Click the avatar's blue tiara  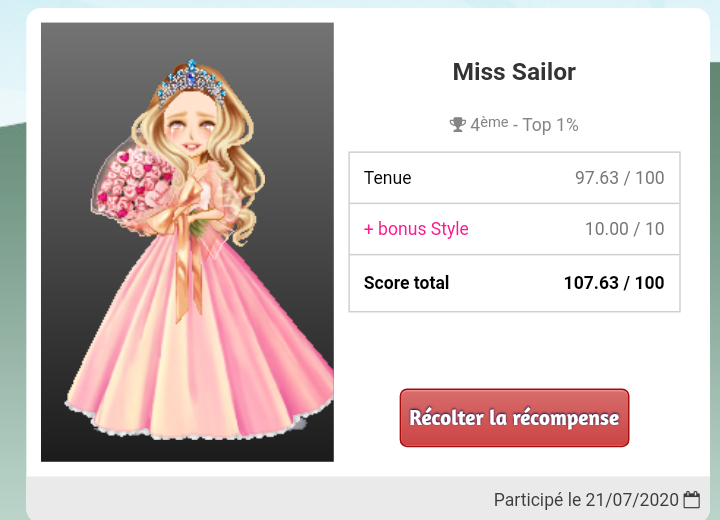[191, 82]
